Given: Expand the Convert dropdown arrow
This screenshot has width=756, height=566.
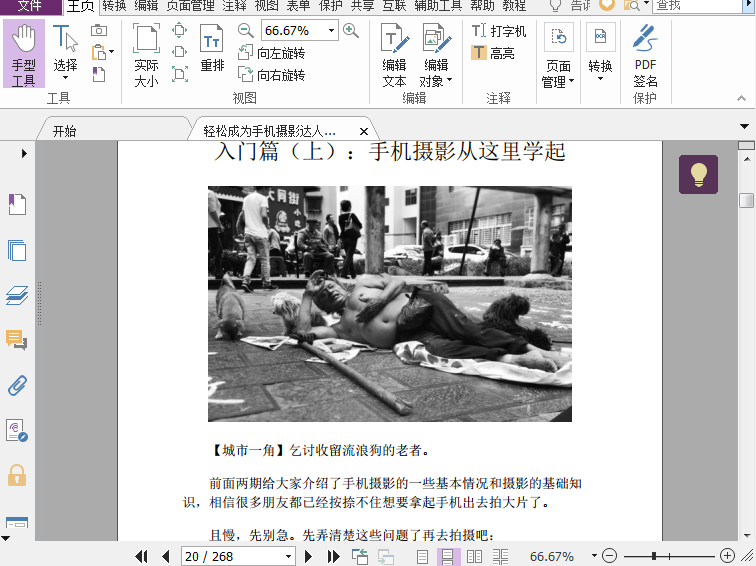Looking at the screenshot, I should [600, 79].
